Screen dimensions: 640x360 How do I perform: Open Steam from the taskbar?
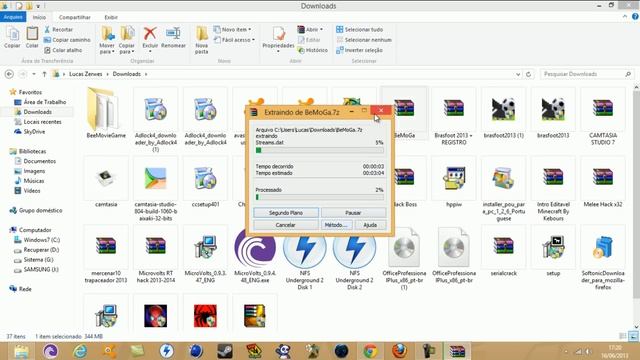tap(225, 351)
